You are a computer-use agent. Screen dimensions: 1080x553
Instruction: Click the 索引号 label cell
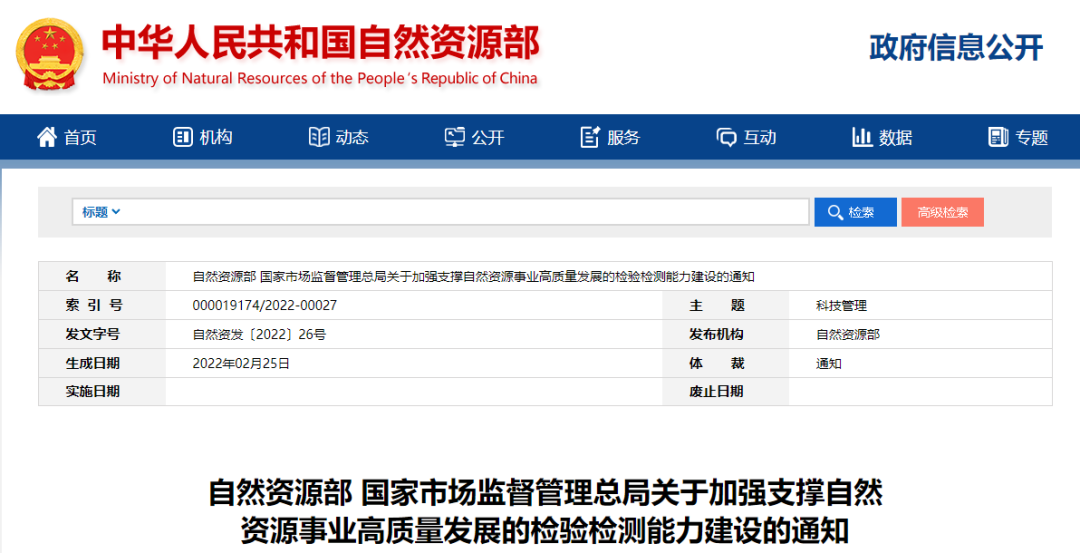[x=102, y=305]
